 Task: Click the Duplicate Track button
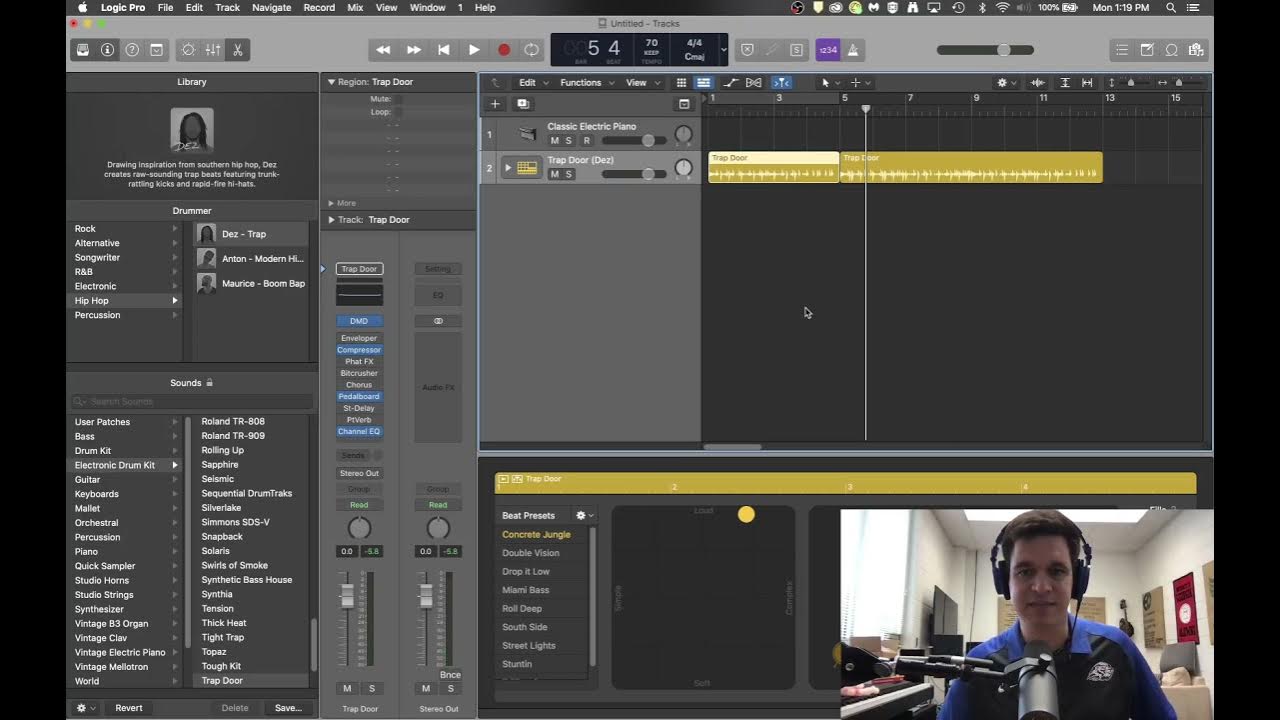click(x=522, y=104)
